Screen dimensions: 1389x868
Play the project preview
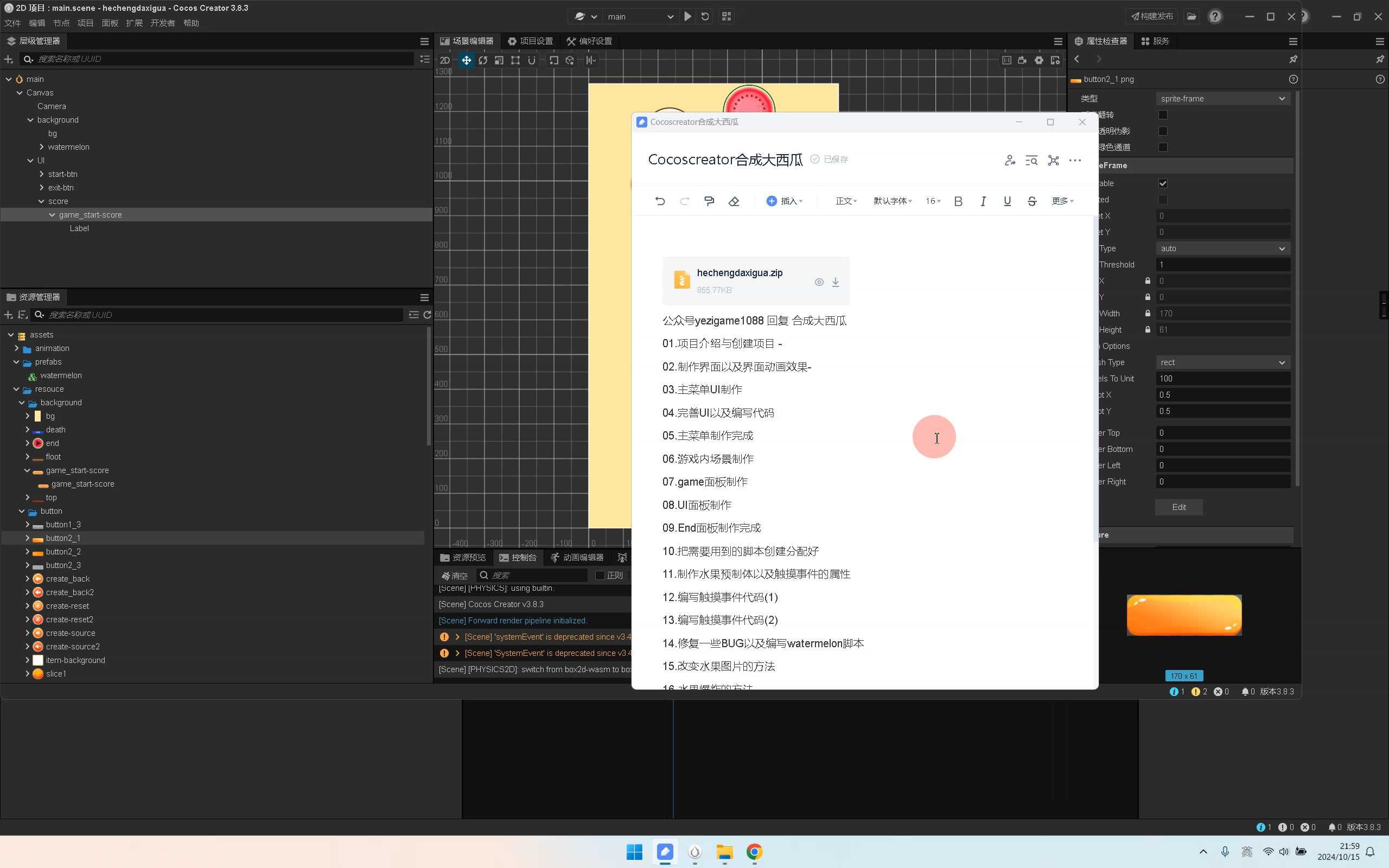pyautogui.click(x=687, y=17)
